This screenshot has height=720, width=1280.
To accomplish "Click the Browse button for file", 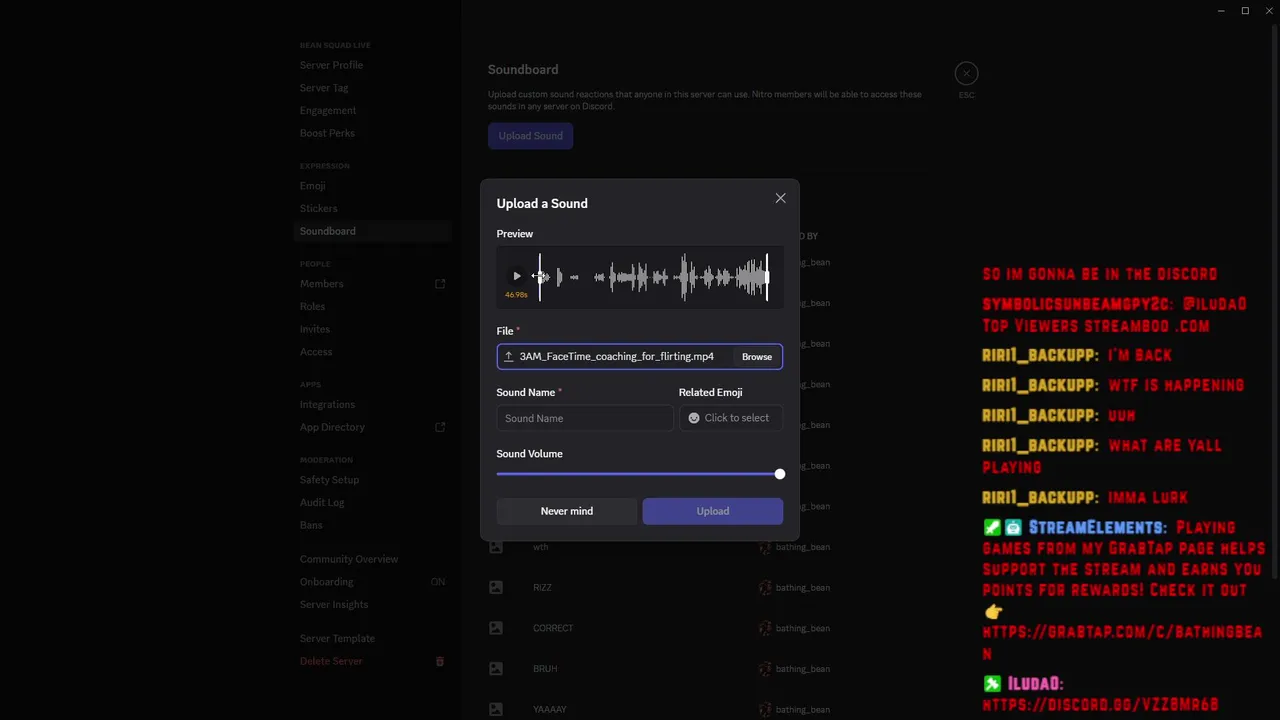I will click(x=757, y=357).
